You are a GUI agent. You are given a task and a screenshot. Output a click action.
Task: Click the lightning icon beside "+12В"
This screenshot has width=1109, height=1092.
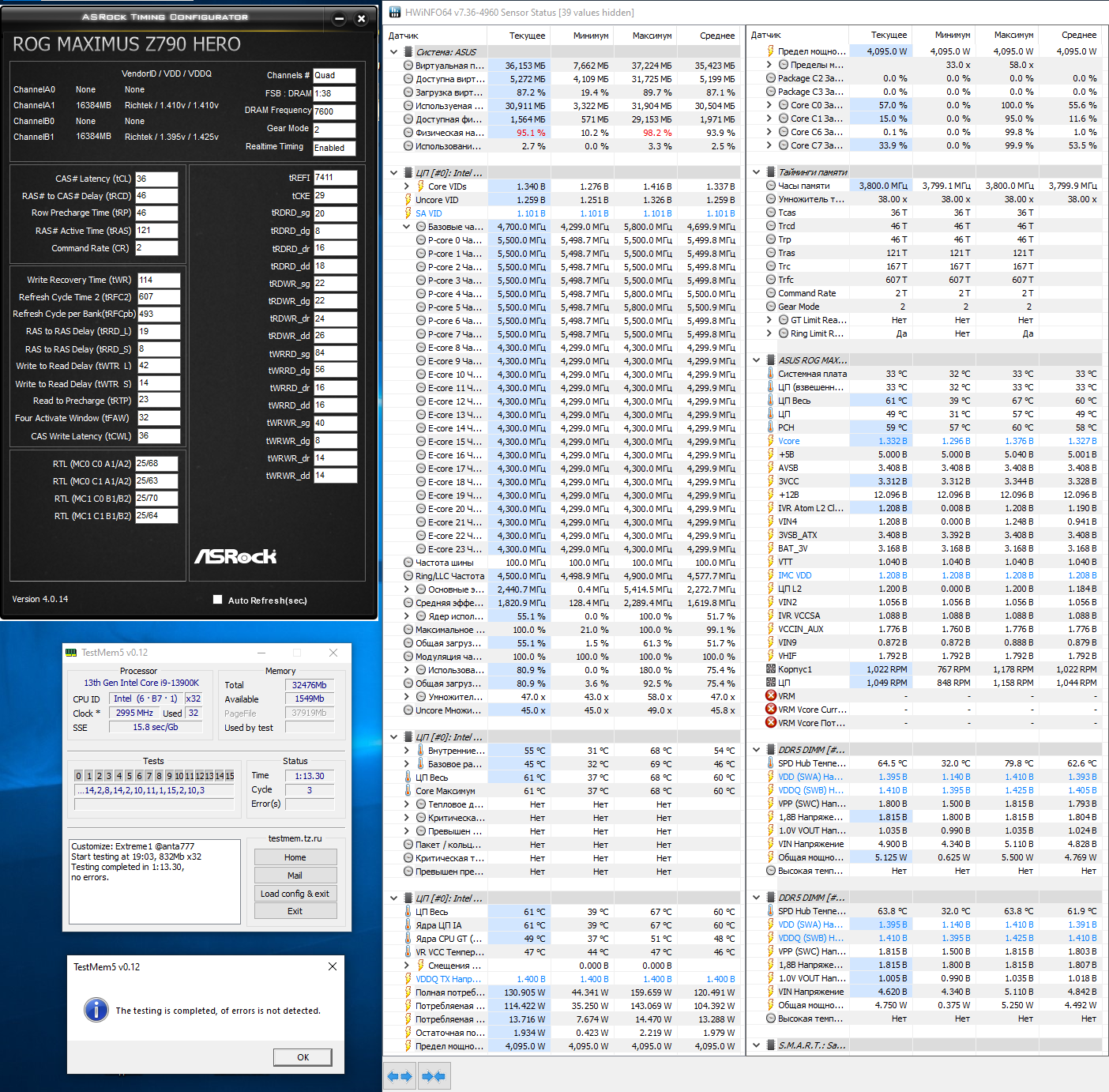click(x=771, y=495)
